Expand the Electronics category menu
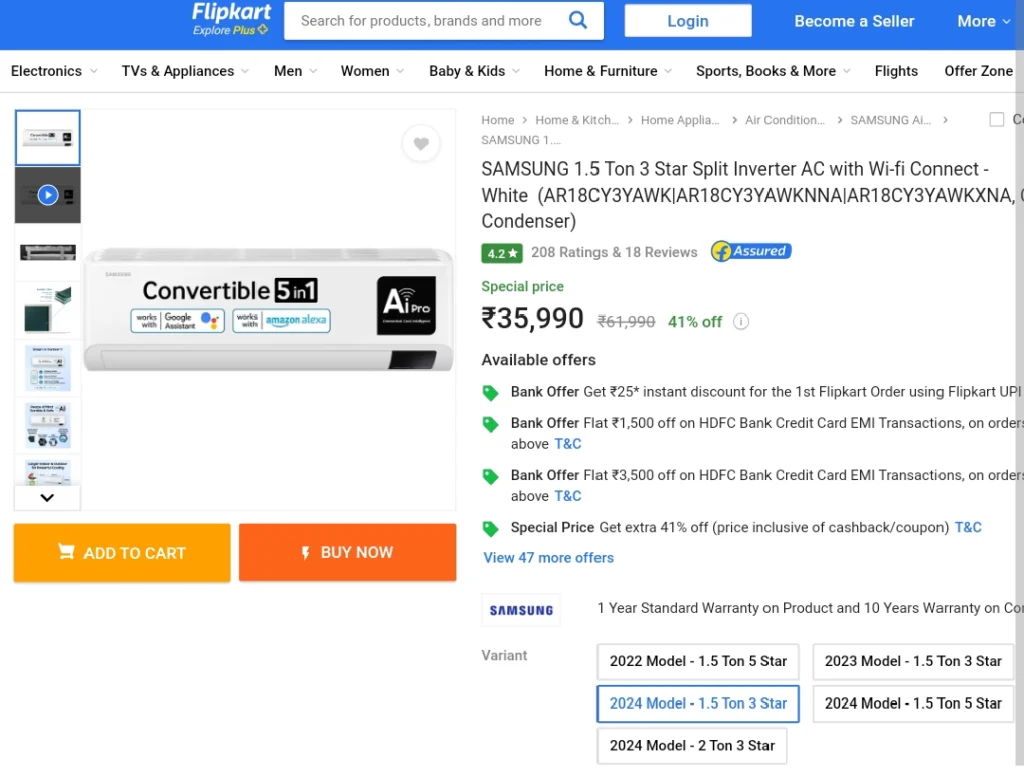Viewport: 1024px width, 777px height. tap(54, 71)
